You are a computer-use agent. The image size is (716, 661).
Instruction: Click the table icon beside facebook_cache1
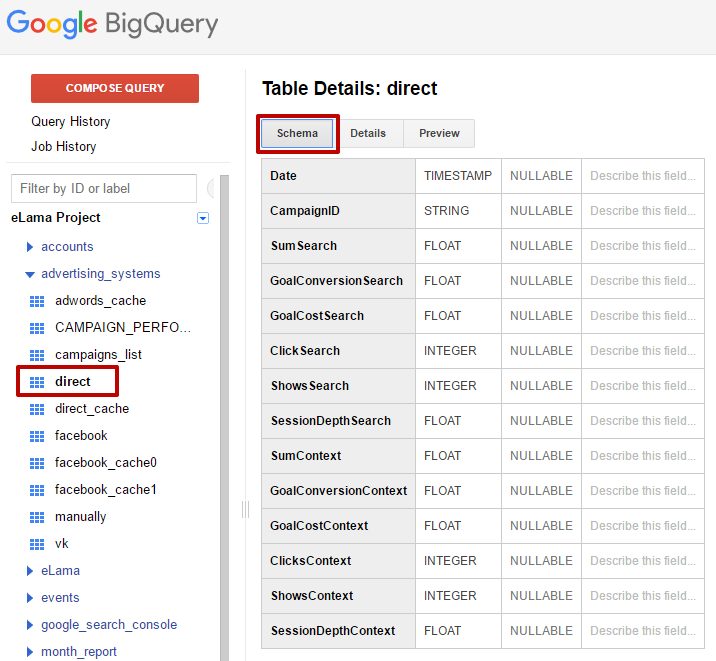(x=38, y=490)
